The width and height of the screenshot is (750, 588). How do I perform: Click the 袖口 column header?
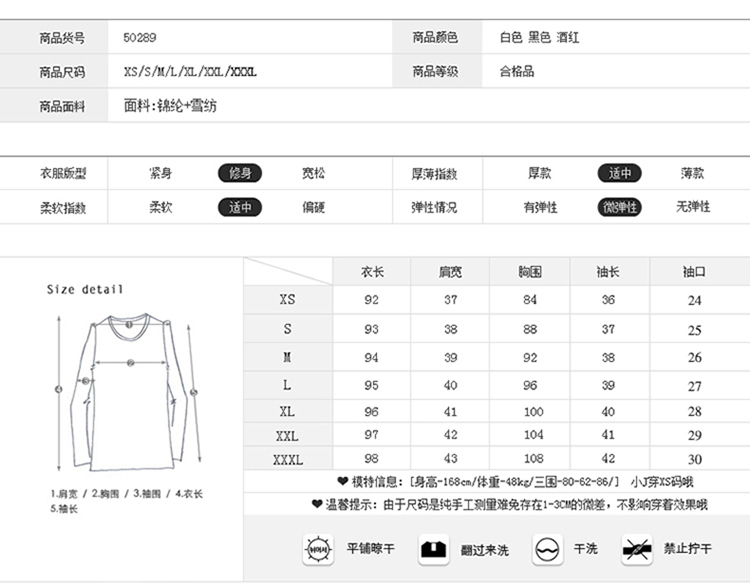(694, 272)
